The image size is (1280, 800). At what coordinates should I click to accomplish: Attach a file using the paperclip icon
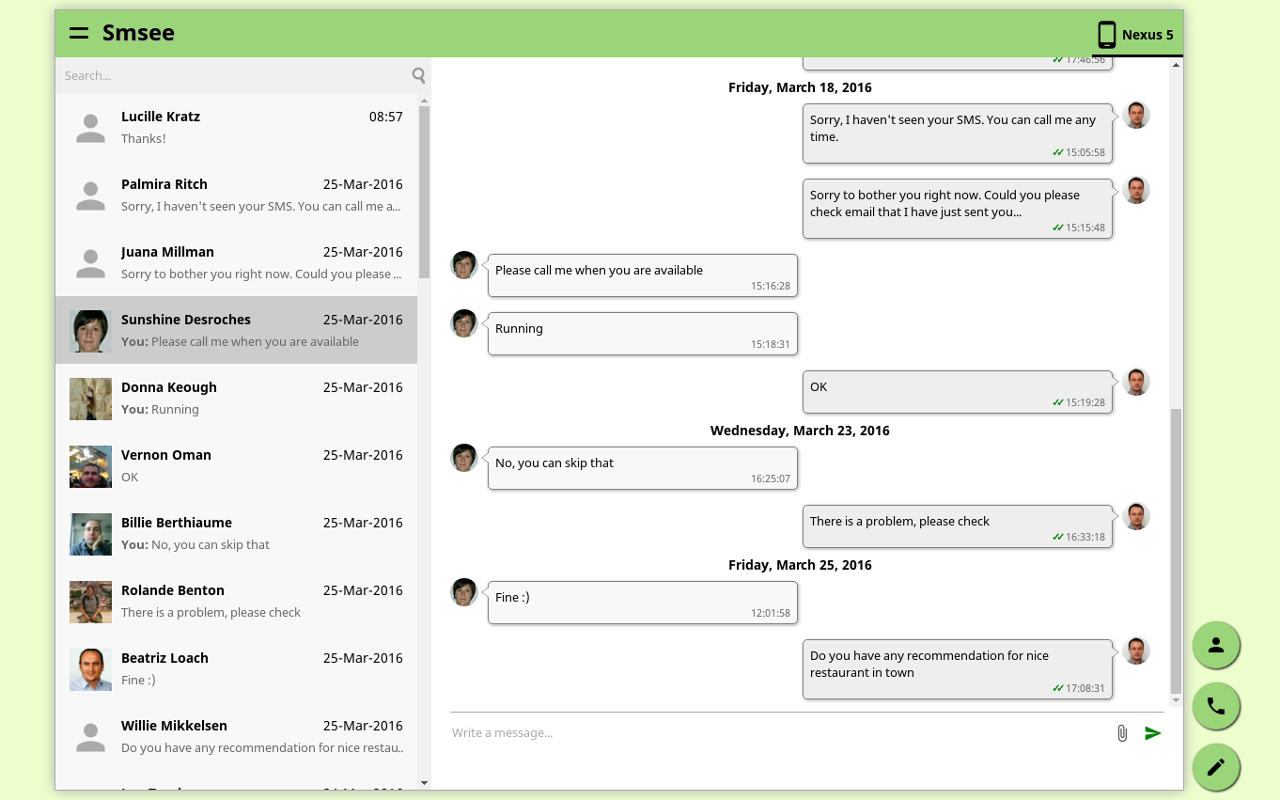[1121, 732]
